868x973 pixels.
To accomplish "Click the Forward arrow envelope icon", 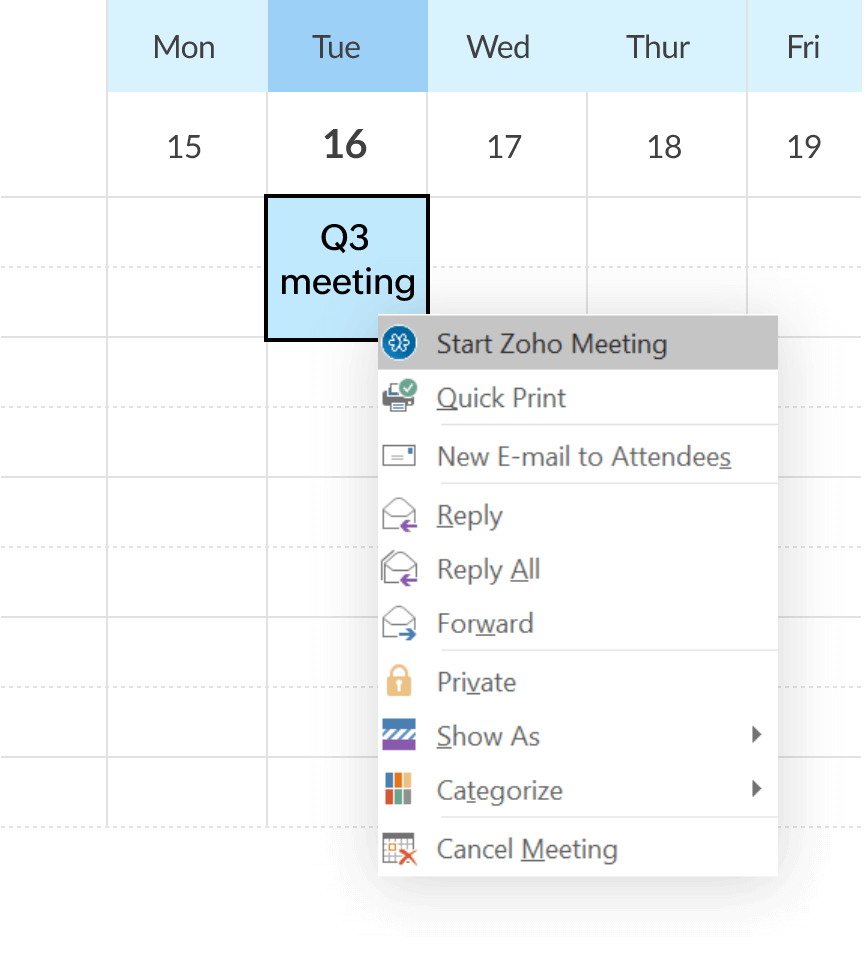I will click(x=400, y=622).
